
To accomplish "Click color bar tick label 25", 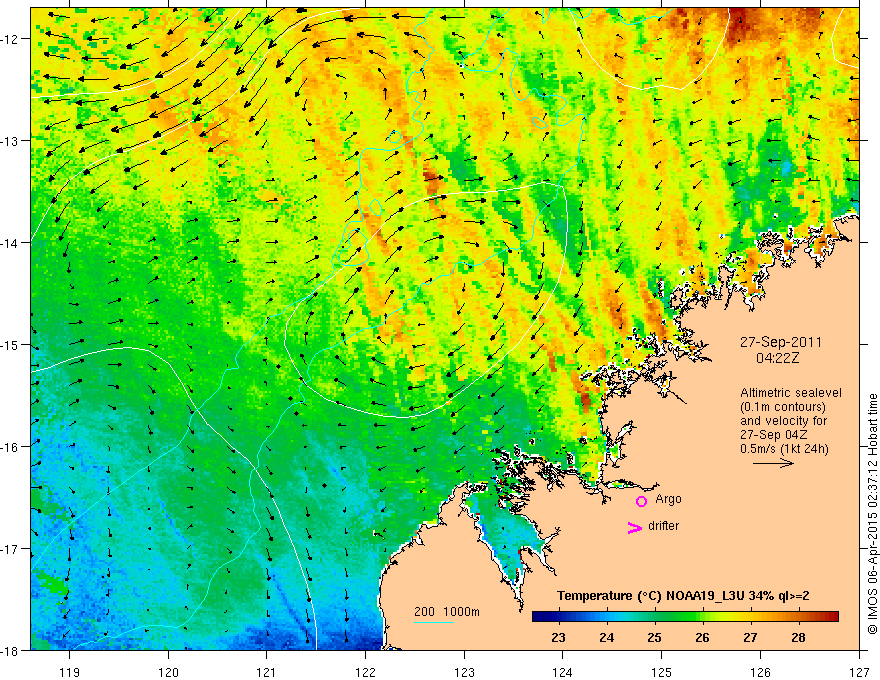I will (654, 638).
